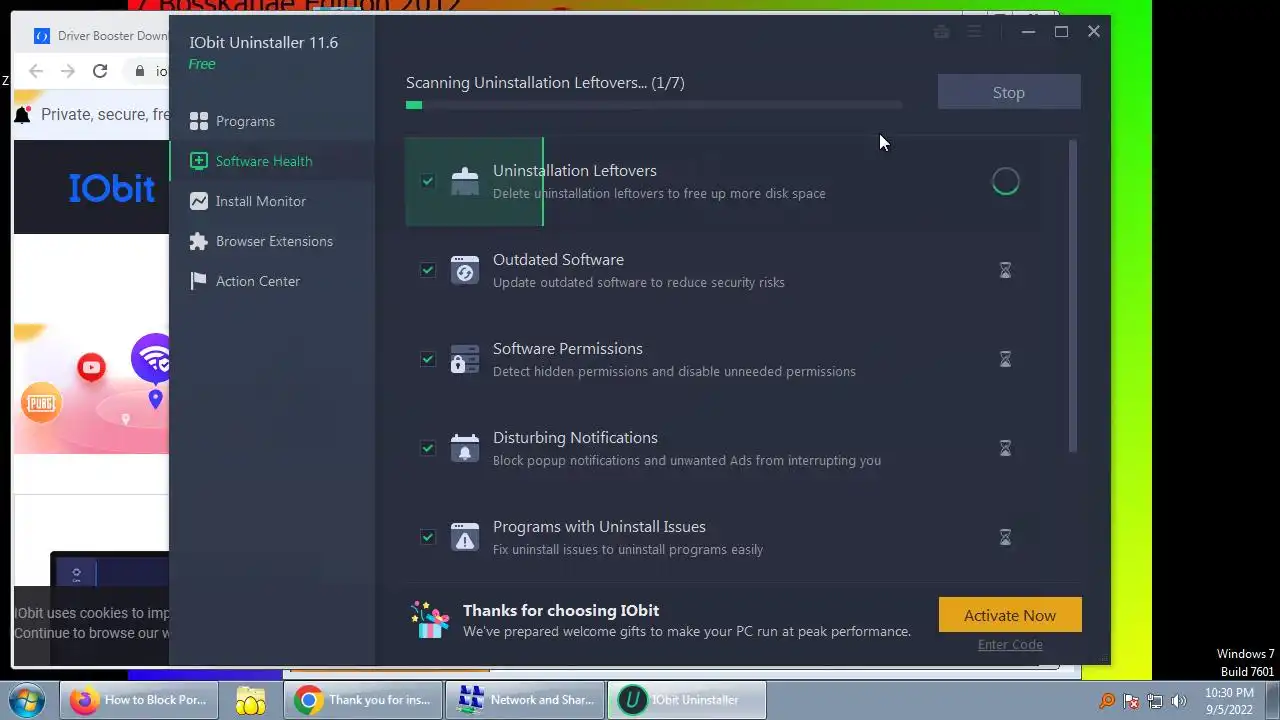Reload the page in Chrome window
This screenshot has height=720, width=1280.
100,71
